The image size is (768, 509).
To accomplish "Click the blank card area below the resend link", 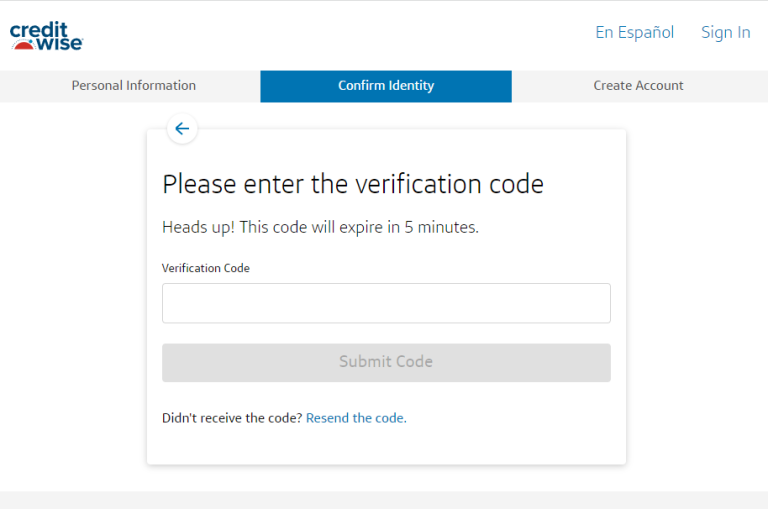I will pyautogui.click(x=386, y=447).
